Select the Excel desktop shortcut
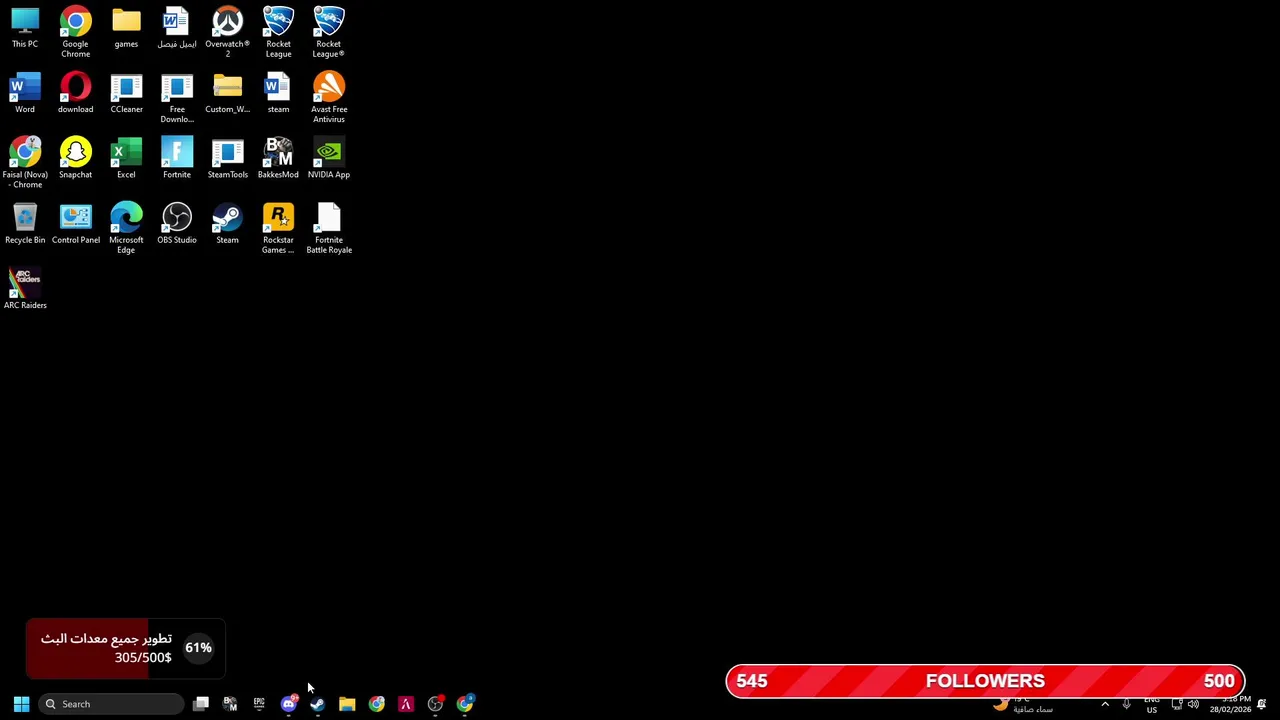Screen dimensions: 1280x720 pyautogui.click(x=126, y=158)
